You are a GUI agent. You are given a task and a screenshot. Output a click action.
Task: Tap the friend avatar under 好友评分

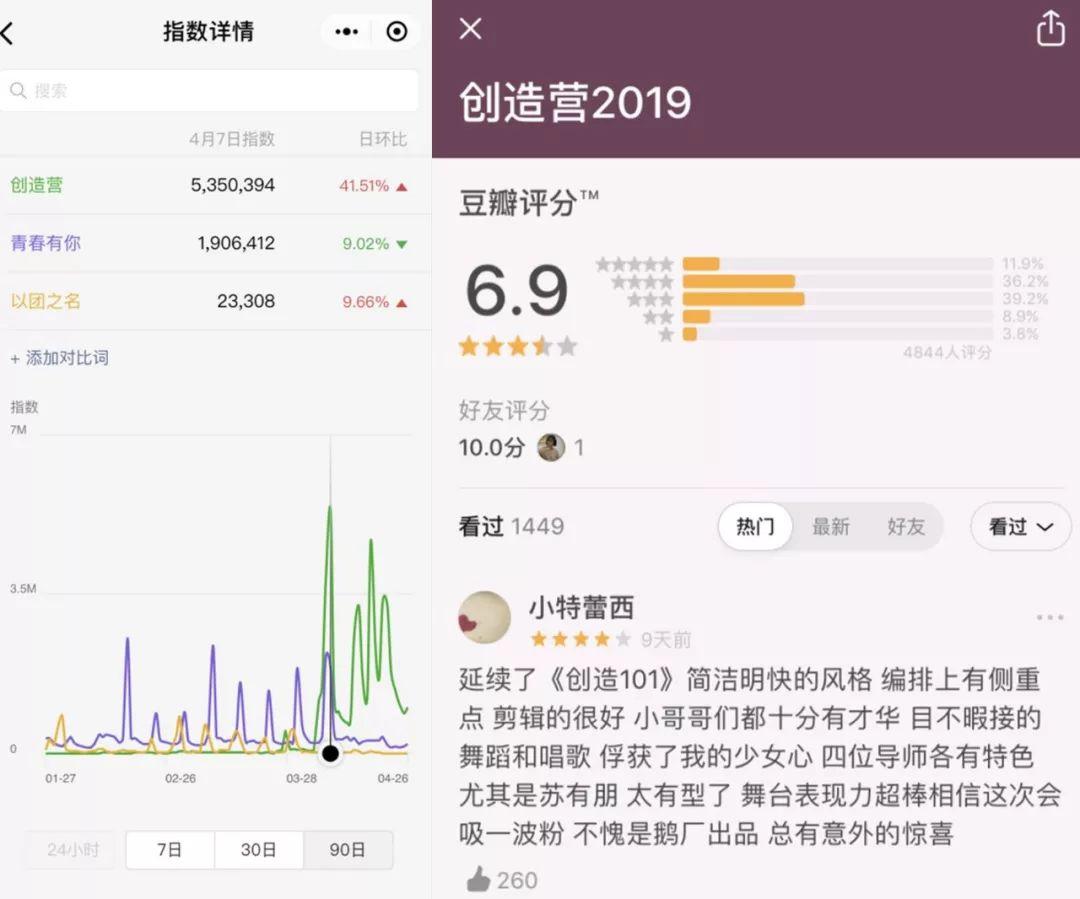click(551, 447)
